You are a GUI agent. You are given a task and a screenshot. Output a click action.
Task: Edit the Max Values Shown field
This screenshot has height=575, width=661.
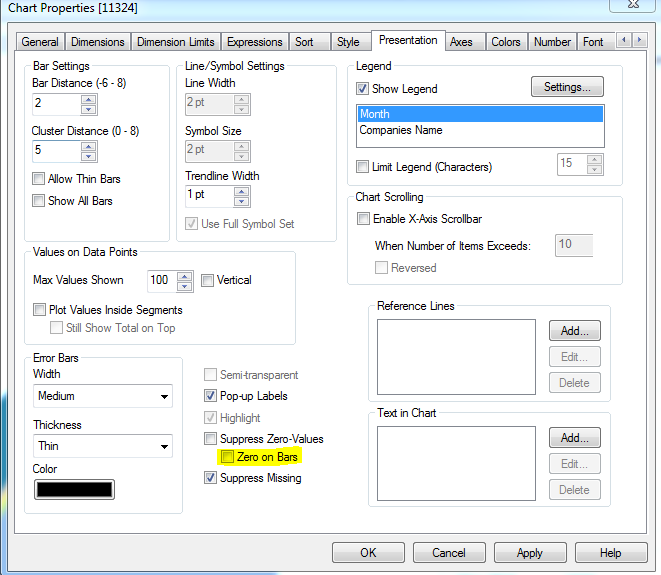162,281
